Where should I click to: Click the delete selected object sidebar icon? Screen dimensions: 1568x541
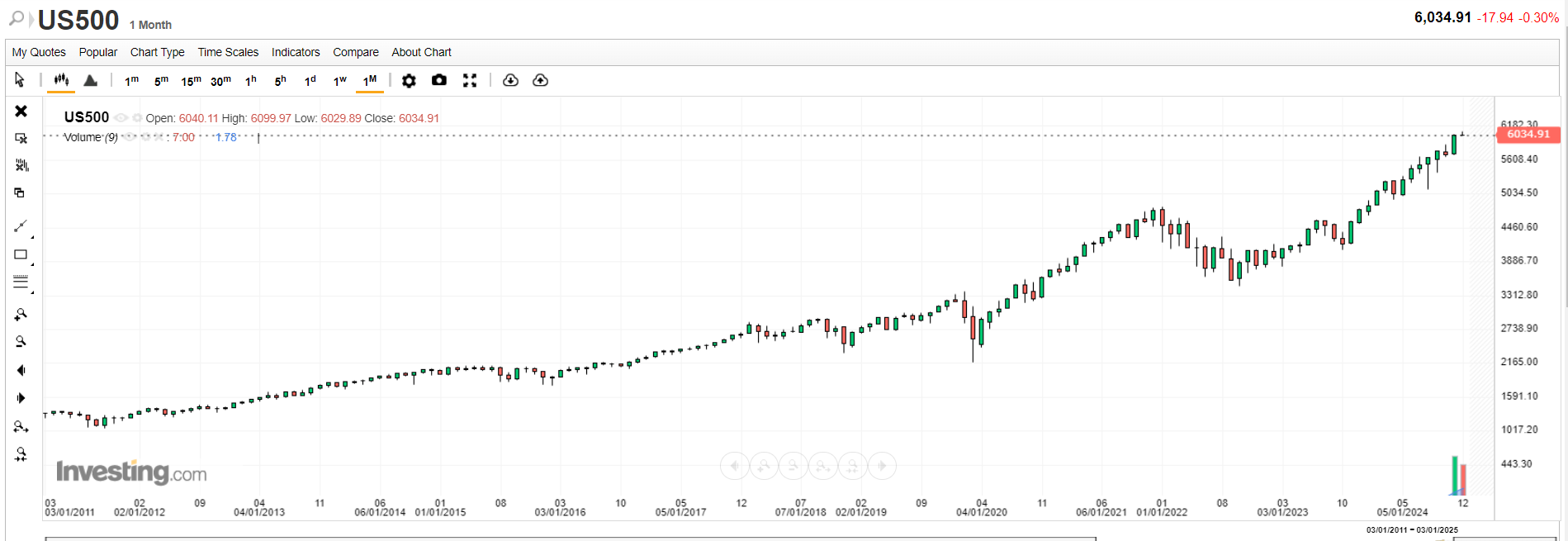[x=21, y=138]
